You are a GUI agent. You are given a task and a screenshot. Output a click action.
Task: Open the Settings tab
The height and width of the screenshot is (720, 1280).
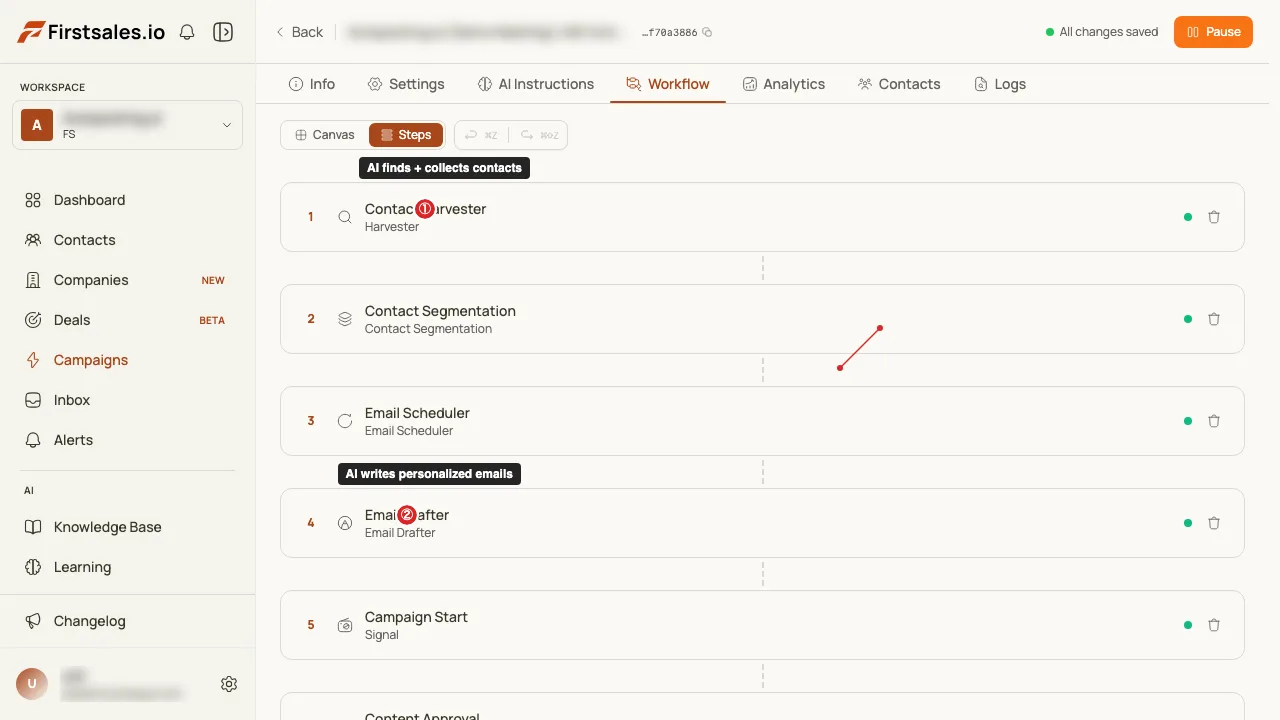click(x=406, y=84)
